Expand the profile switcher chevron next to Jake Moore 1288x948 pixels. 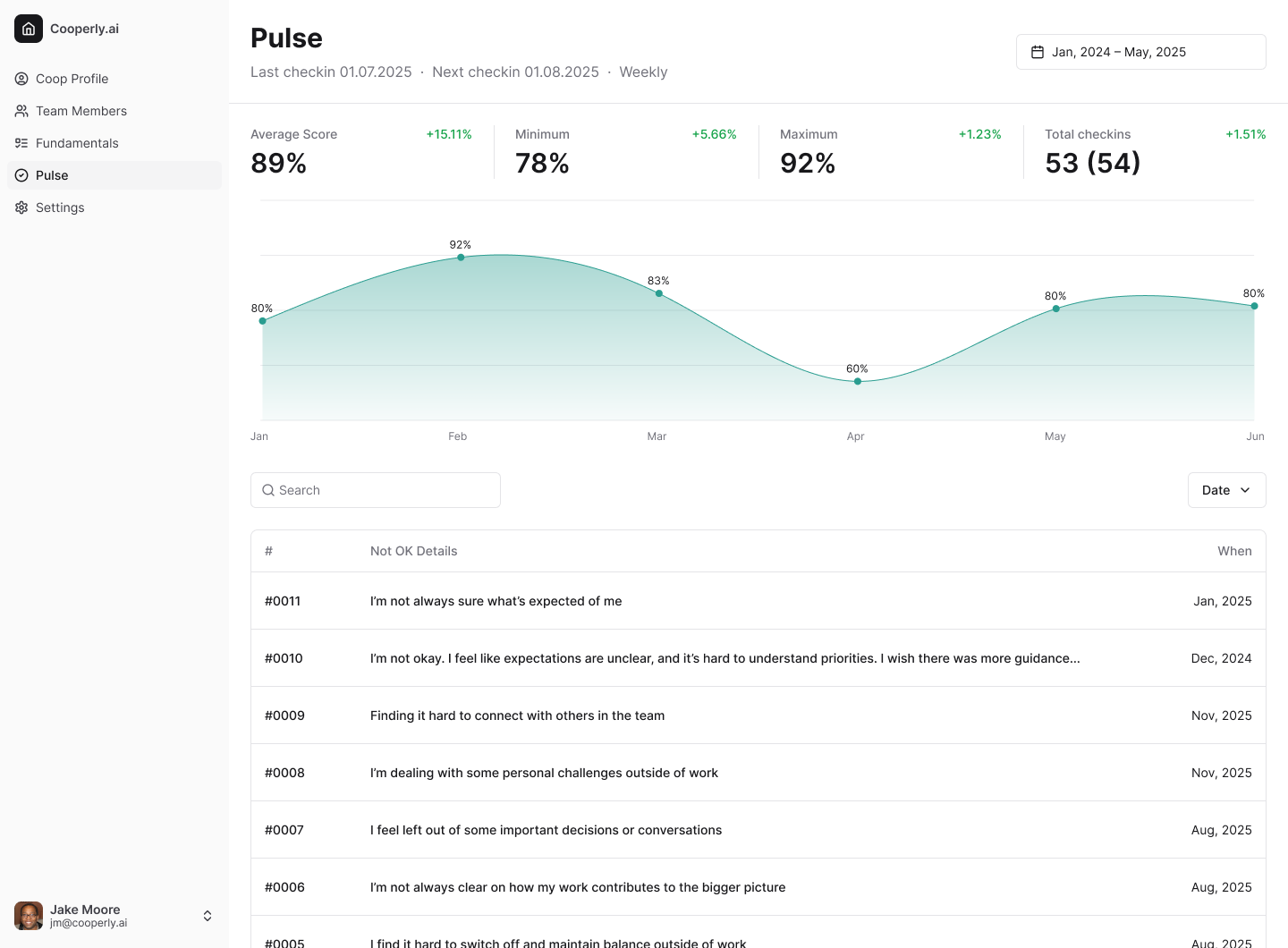[x=208, y=916]
